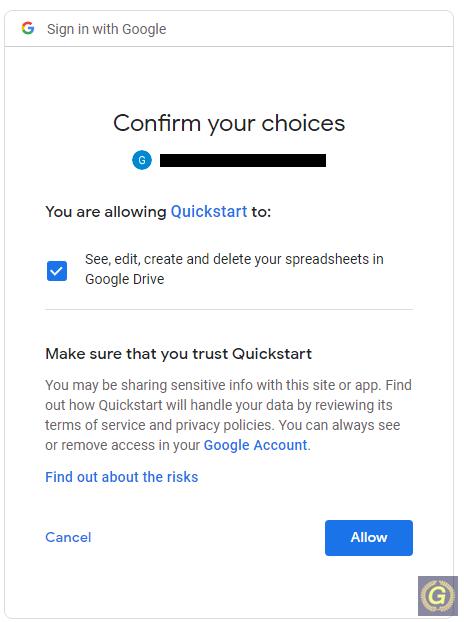The height and width of the screenshot is (622, 464).
Task: Allow Quickstart access
Action: 369,538
